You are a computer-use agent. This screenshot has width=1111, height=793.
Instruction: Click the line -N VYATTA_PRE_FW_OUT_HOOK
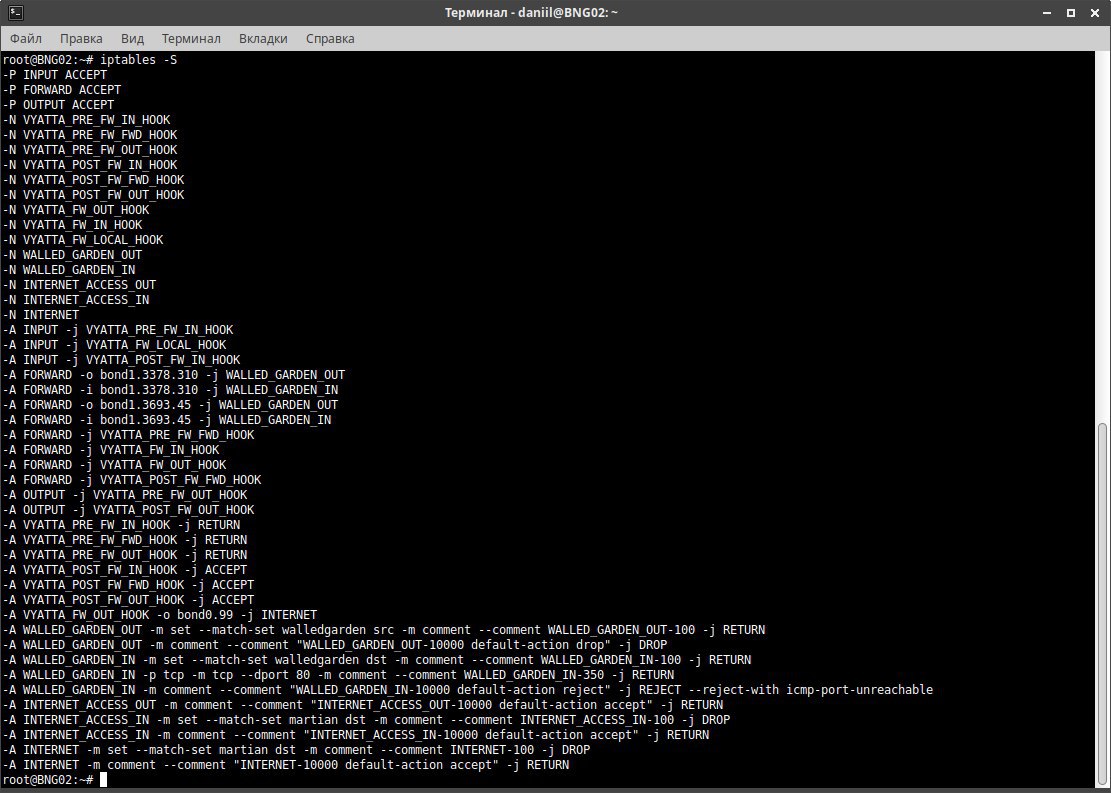pyautogui.click(x=90, y=150)
